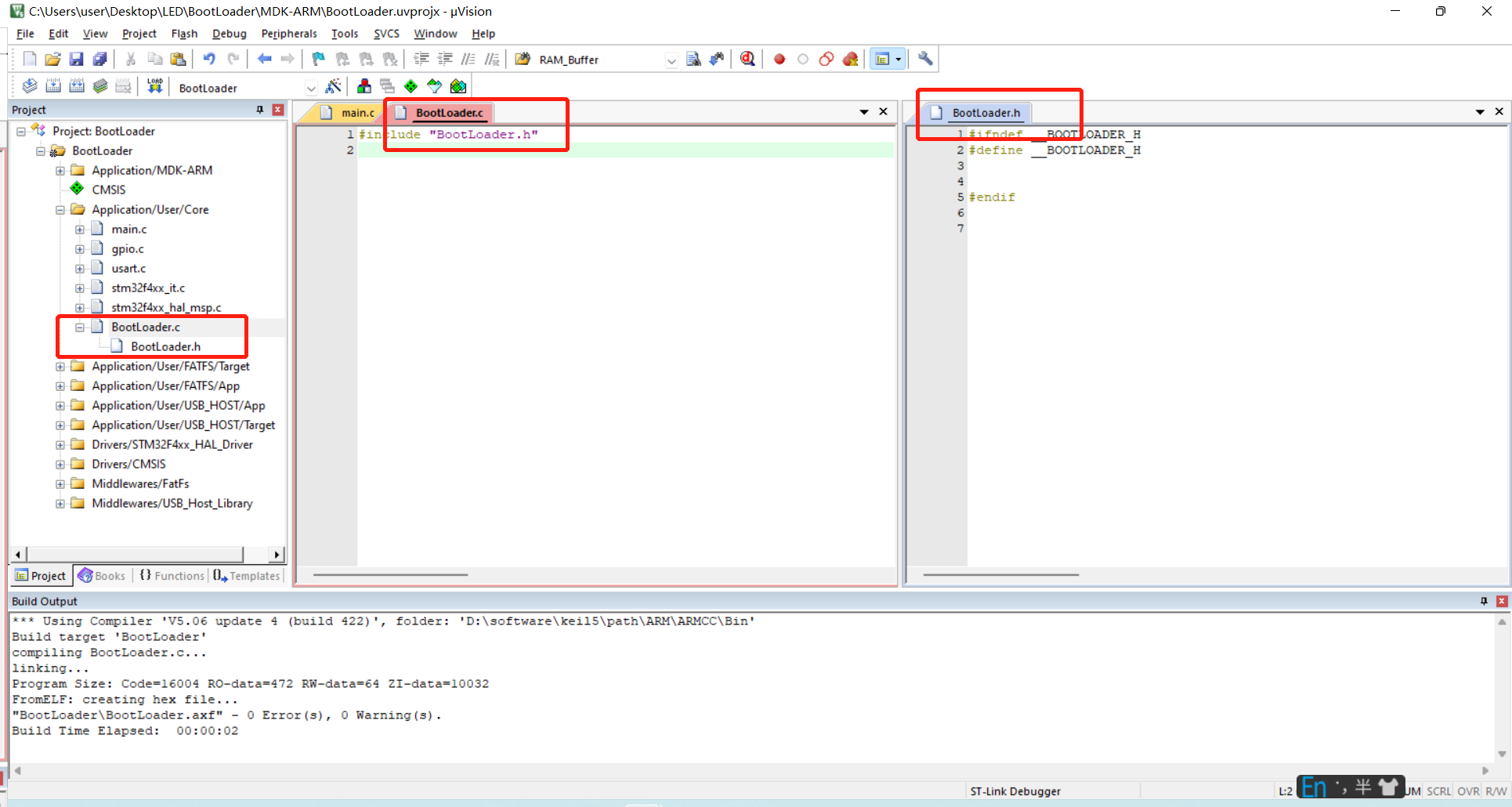Open the Configure Tools wrench icon
Image resolution: width=1512 pixels, height=807 pixels.
coord(924,59)
